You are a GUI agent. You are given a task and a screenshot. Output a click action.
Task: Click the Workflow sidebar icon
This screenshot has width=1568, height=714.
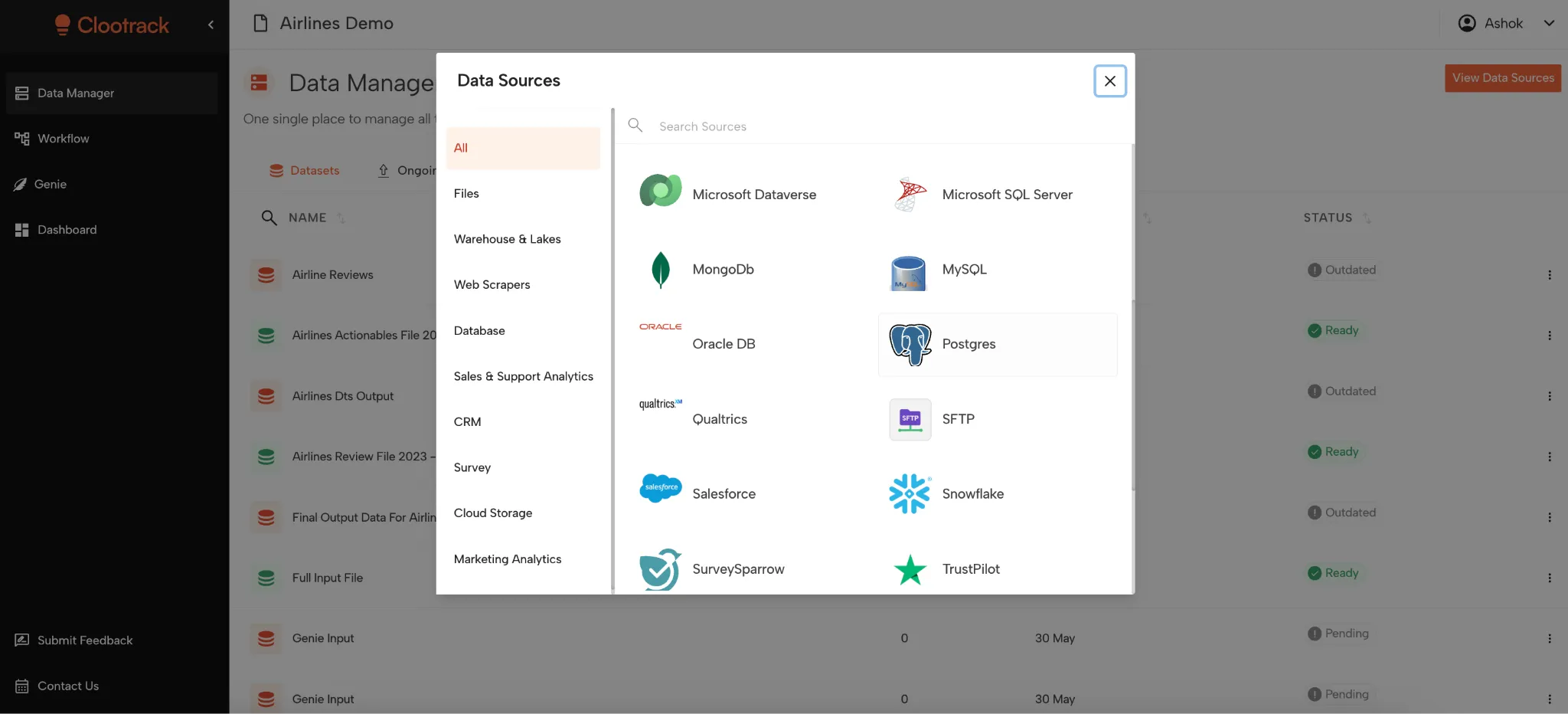(x=22, y=139)
